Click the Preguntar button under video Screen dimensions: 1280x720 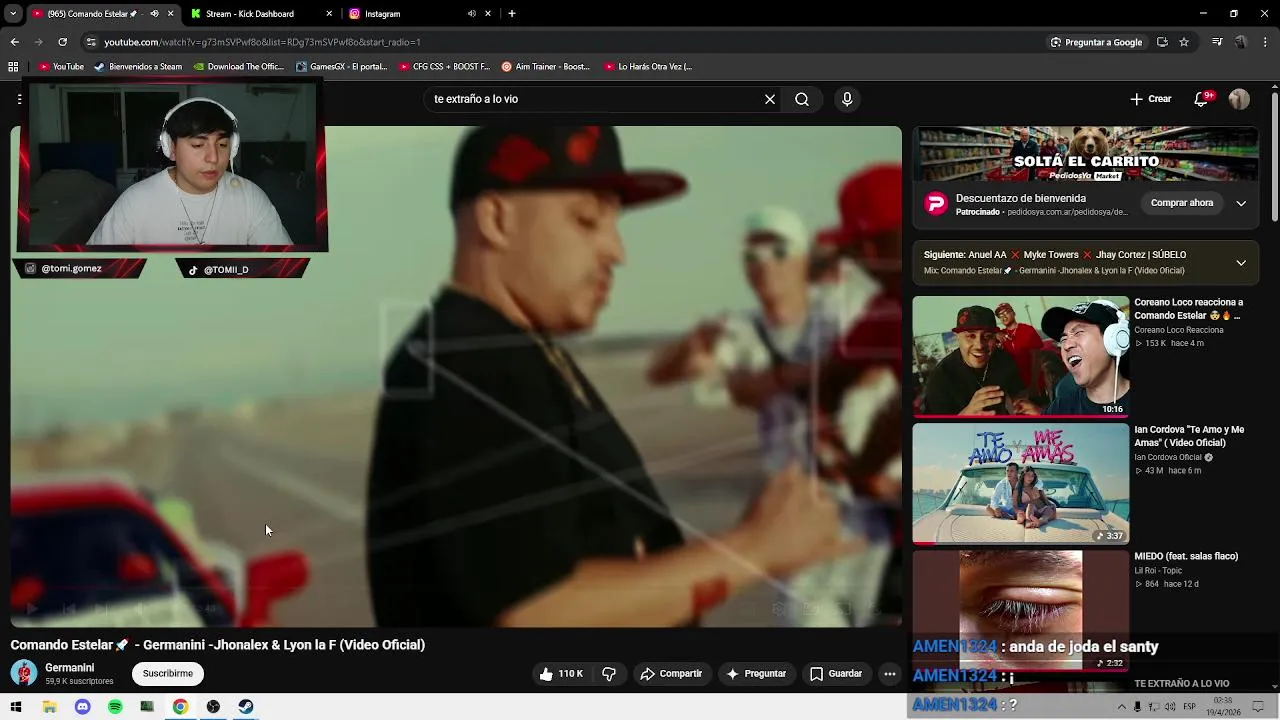pos(756,674)
